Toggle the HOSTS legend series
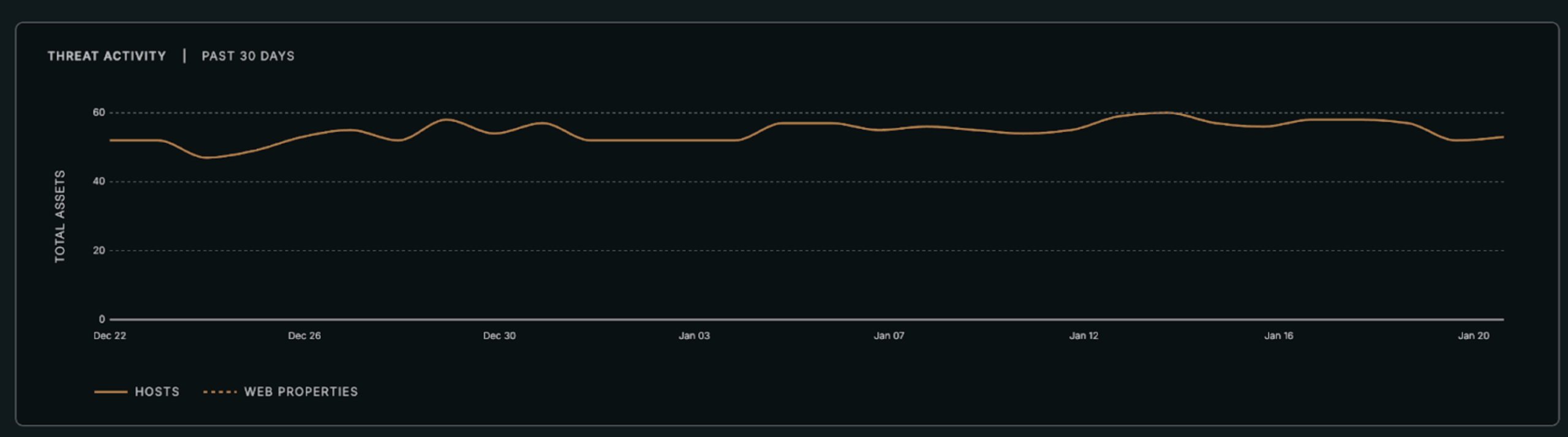Screen dimensions: 1568x437 point(137,392)
